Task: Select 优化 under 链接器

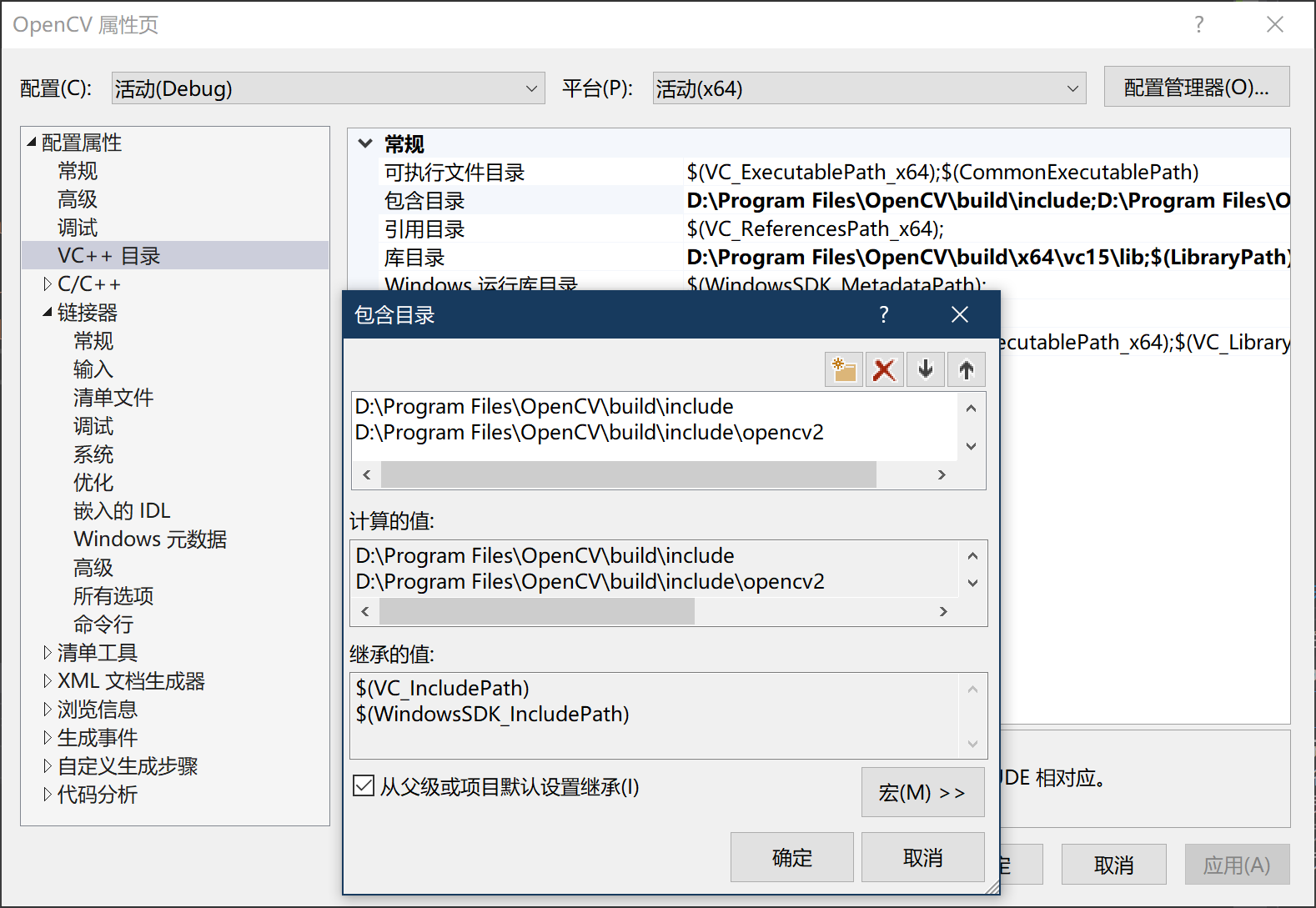Action: point(93,483)
